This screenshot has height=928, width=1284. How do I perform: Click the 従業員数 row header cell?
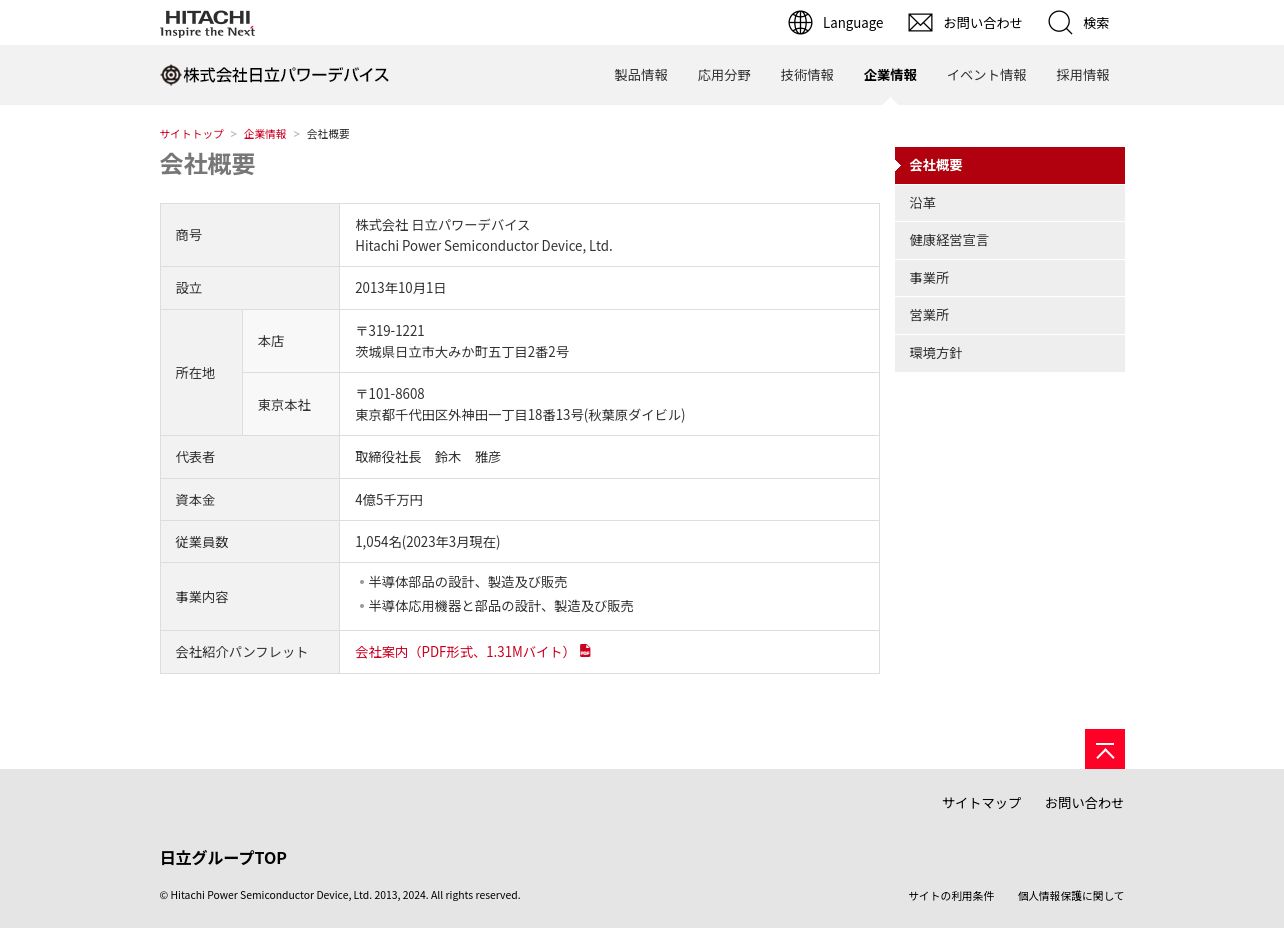tap(250, 542)
